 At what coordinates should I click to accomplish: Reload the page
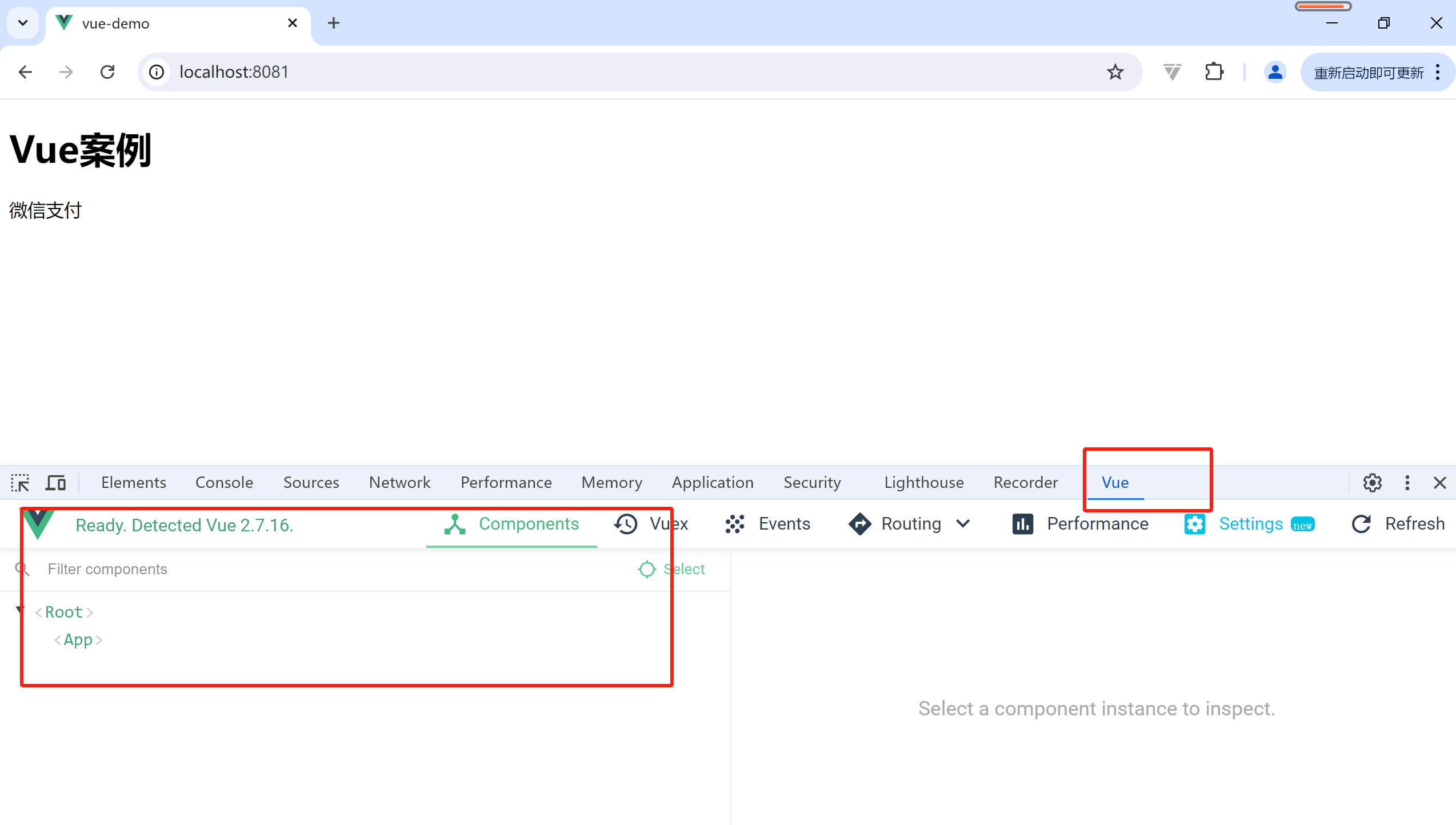click(107, 72)
